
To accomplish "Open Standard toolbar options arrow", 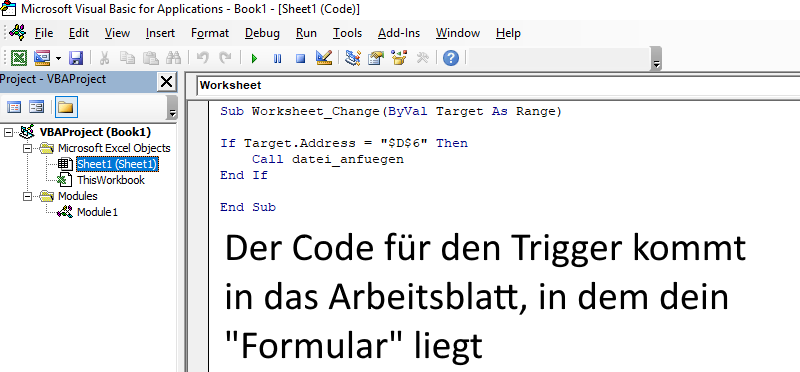I will click(657, 59).
